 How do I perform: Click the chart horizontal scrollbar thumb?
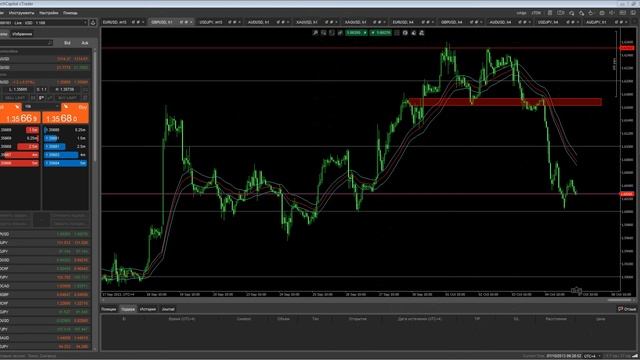tap(620, 300)
